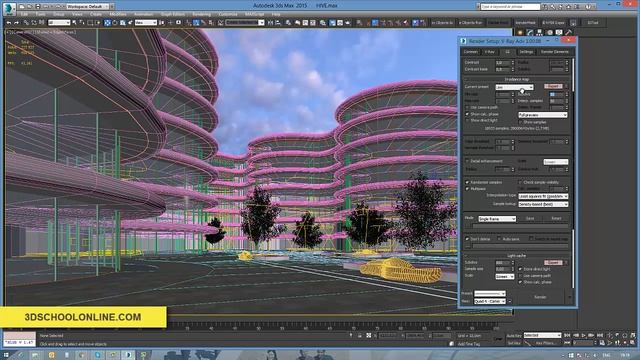Activate the Select and Move tool
640x360 pixels.
point(107,22)
